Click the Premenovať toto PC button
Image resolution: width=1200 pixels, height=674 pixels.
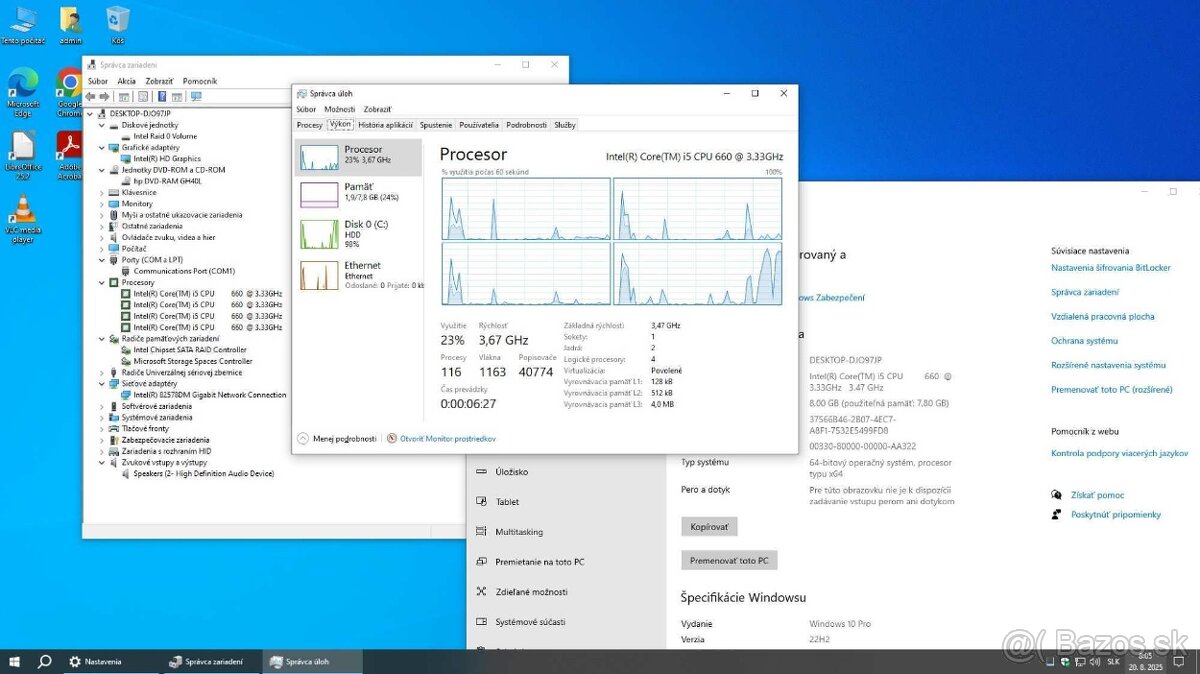(x=729, y=559)
